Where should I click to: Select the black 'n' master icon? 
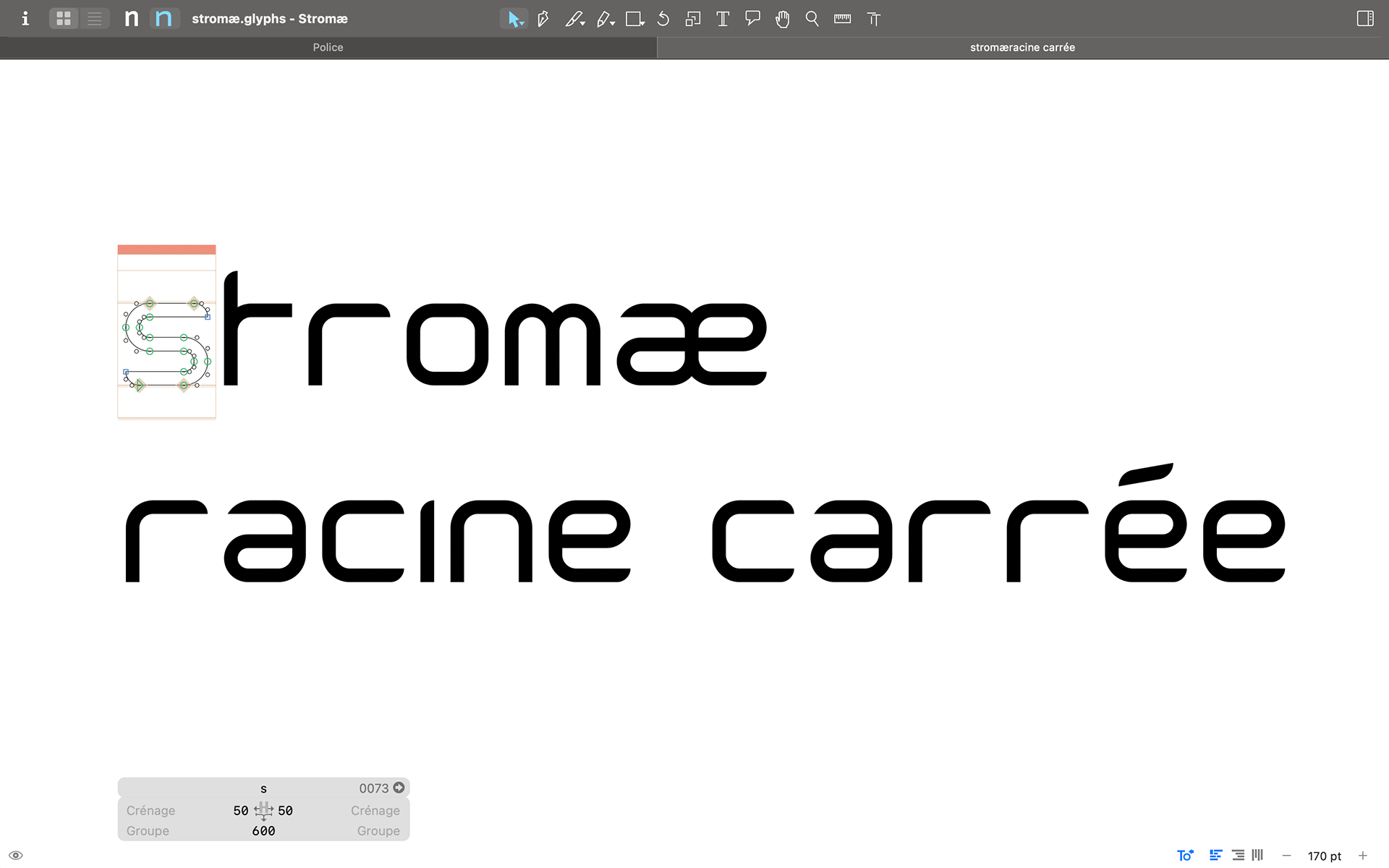[132, 19]
